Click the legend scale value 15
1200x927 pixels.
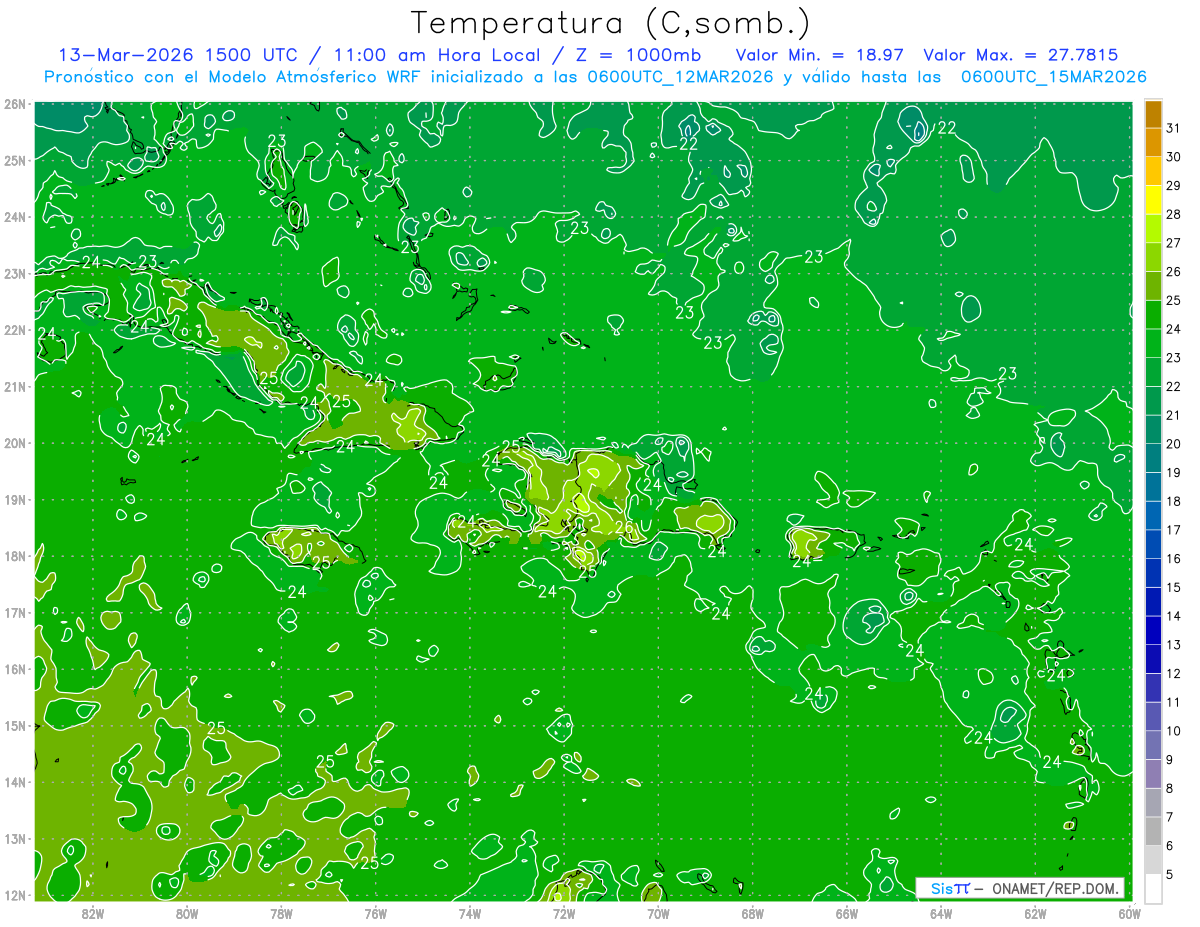(x=1173, y=587)
